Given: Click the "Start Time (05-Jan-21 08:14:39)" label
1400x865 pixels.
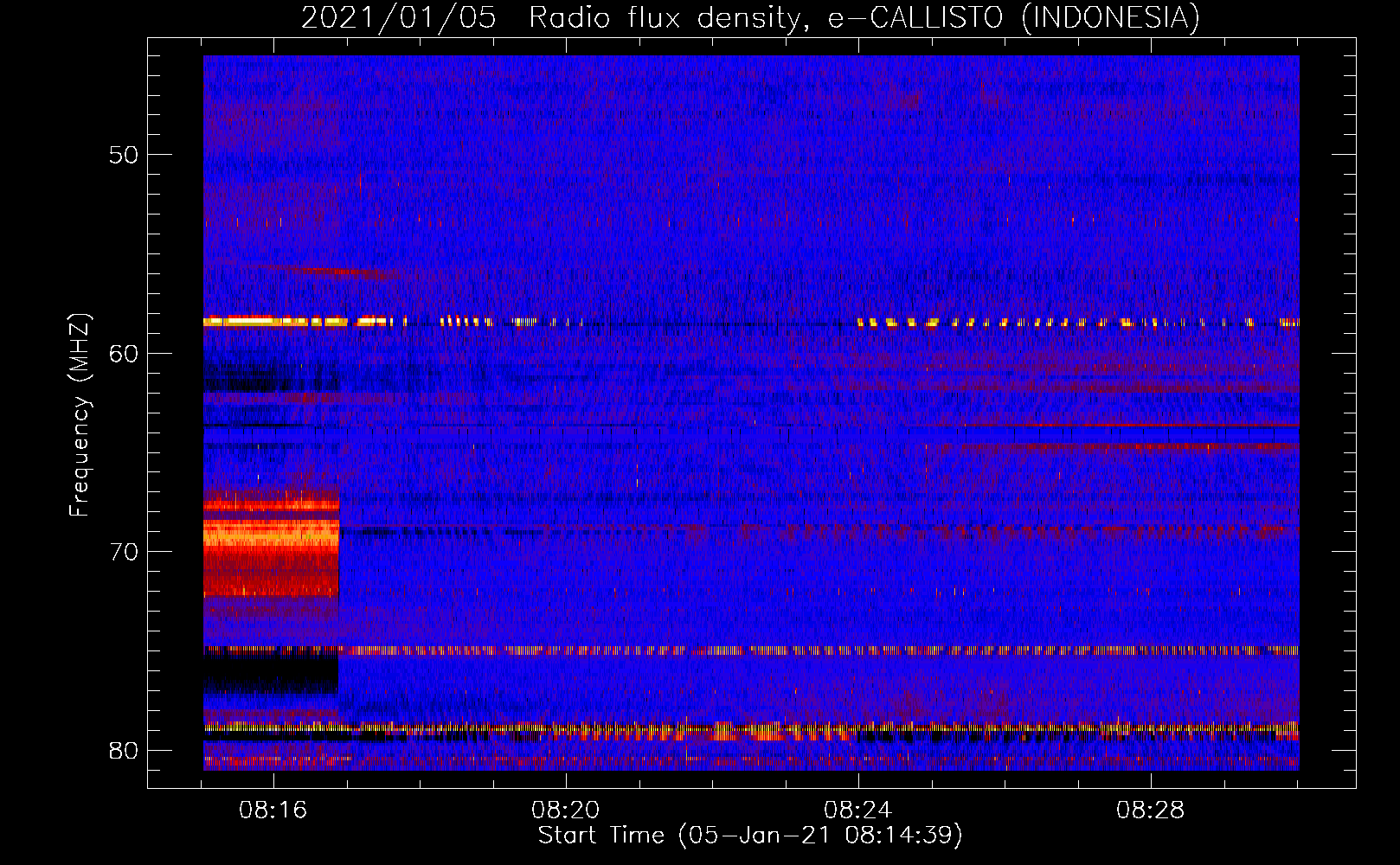Looking at the screenshot, I should tap(750, 836).
